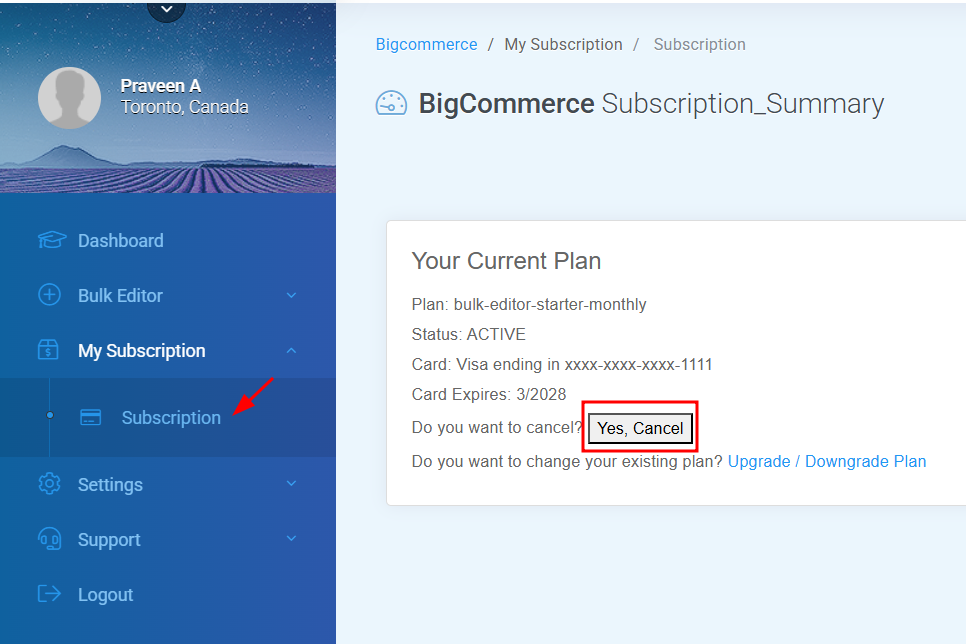Click the Bulk Editor plus circle icon
Viewport: 966px width, 644px height.
(x=49, y=295)
